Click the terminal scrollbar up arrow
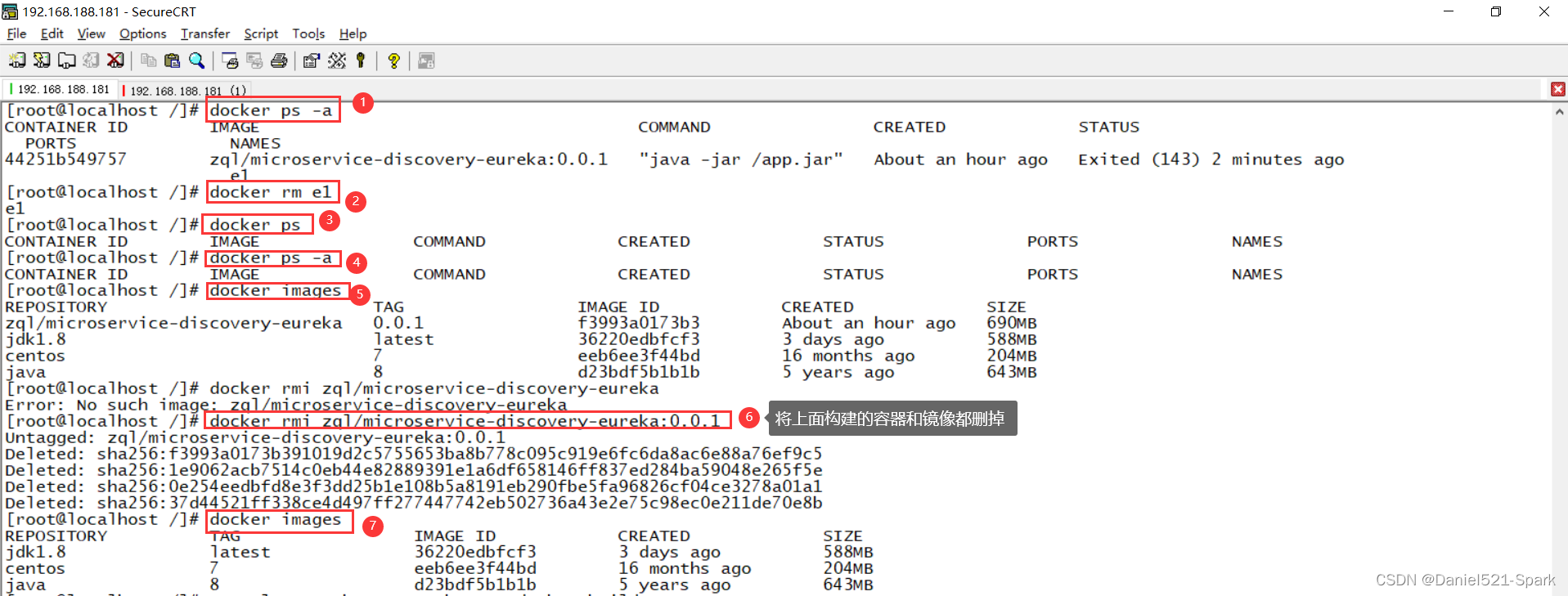 tap(1560, 111)
